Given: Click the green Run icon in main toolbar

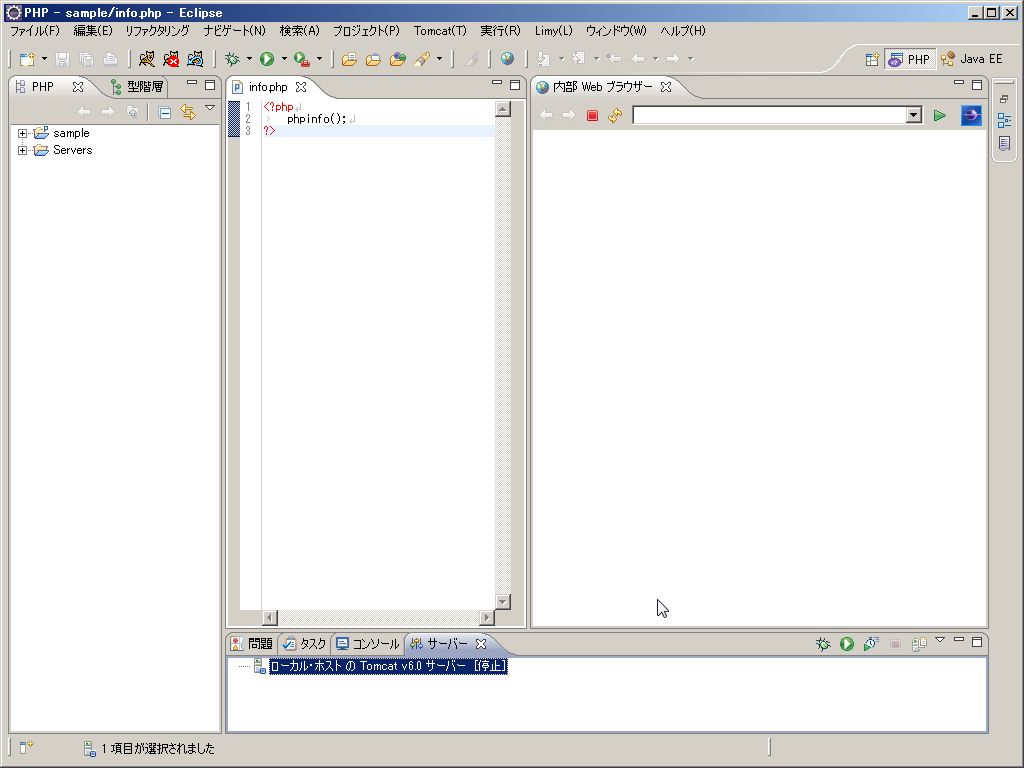Looking at the screenshot, I should click(266, 59).
